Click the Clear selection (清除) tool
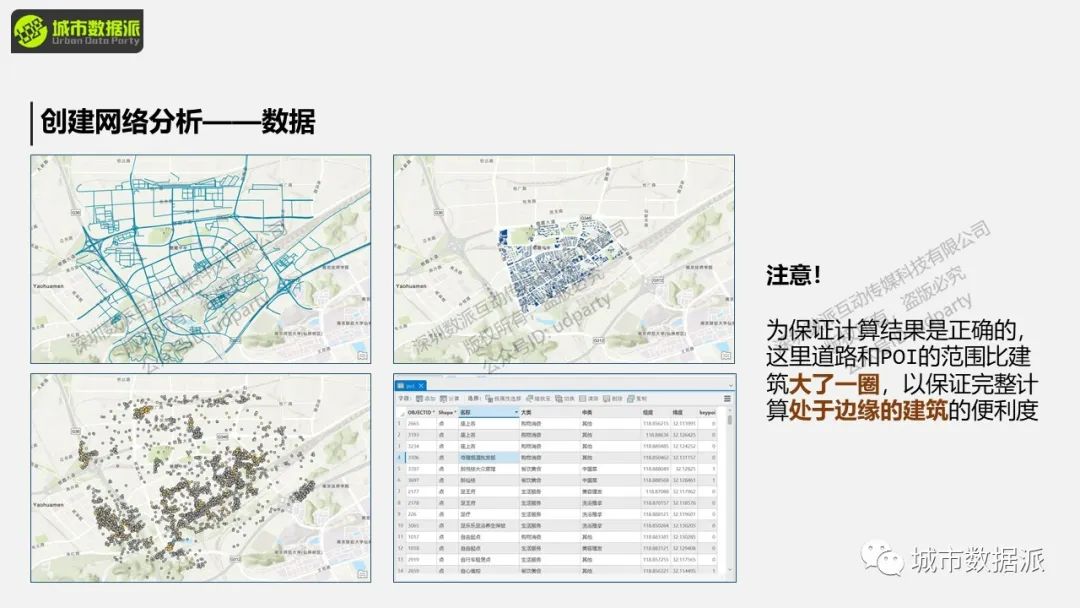This screenshot has width=1080, height=608. pyautogui.click(x=589, y=399)
